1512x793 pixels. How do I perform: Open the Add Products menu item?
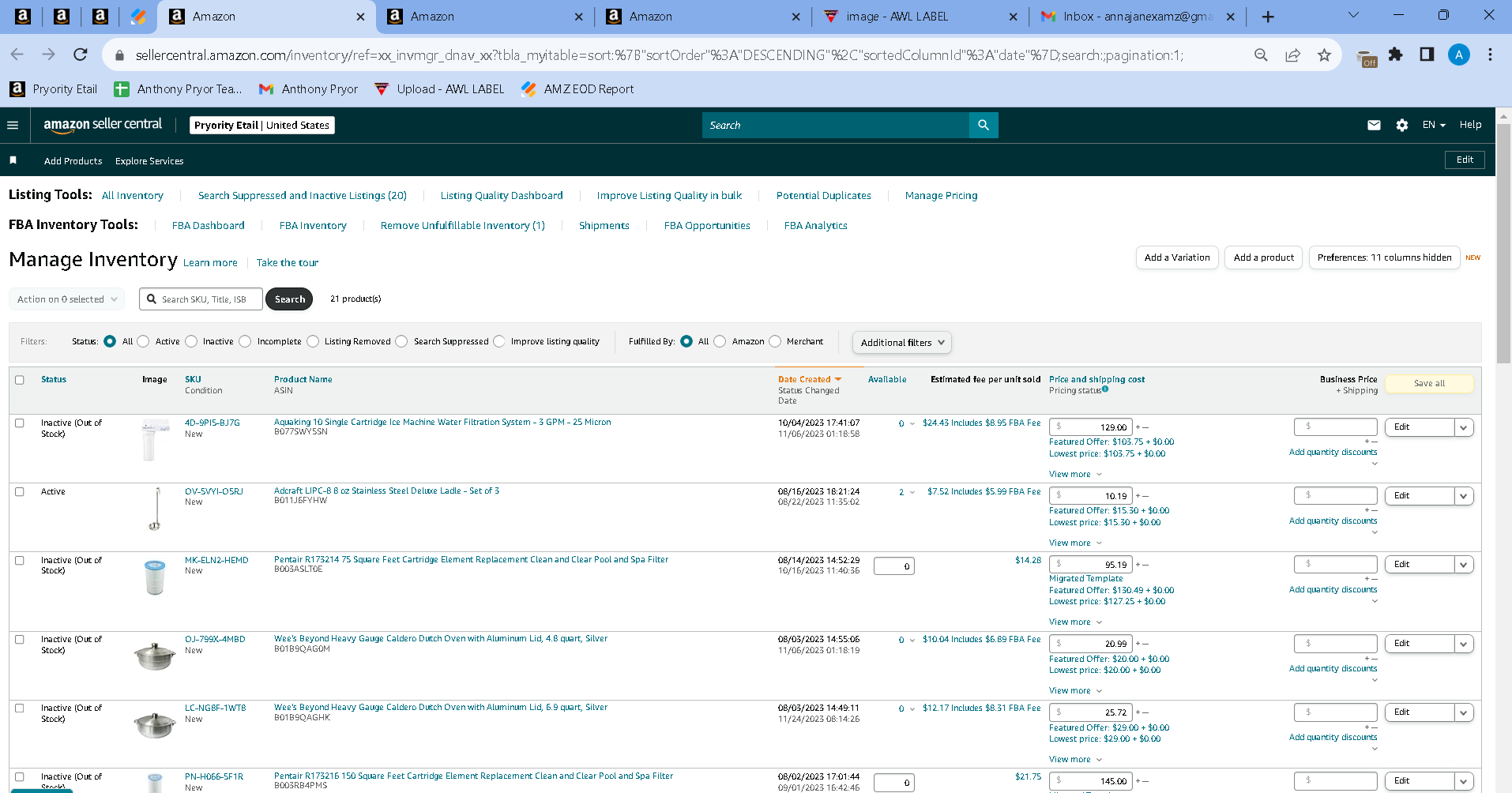73,161
